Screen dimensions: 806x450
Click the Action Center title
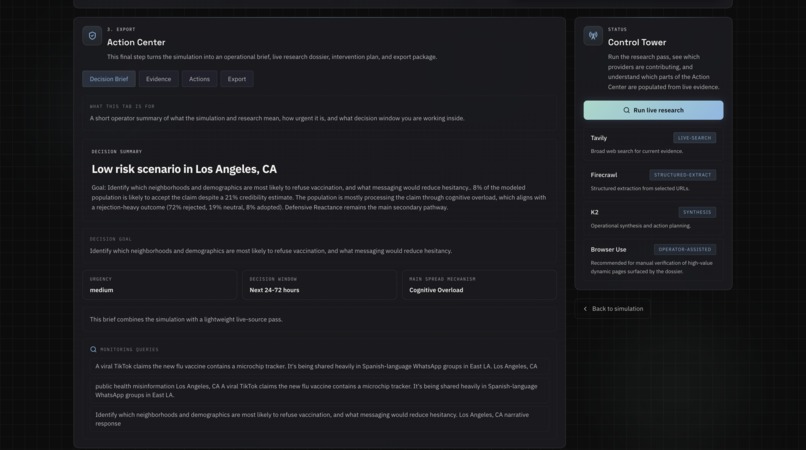tap(136, 42)
